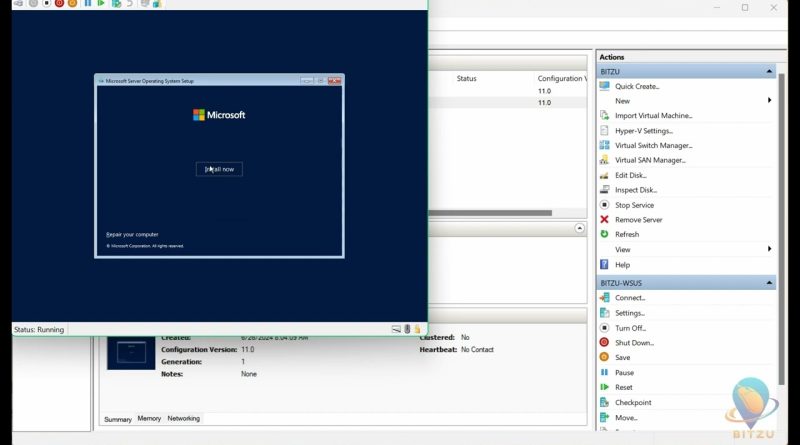Expand the View submenu arrow
800x445 pixels.
coord(769,249)
